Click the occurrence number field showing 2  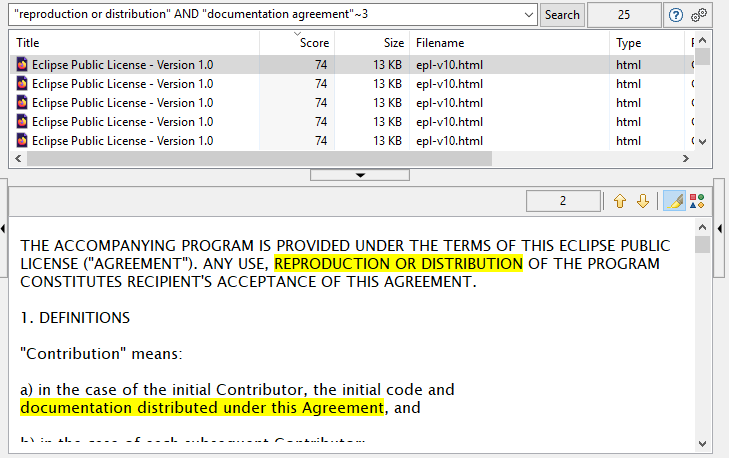(x=563, y=201)
